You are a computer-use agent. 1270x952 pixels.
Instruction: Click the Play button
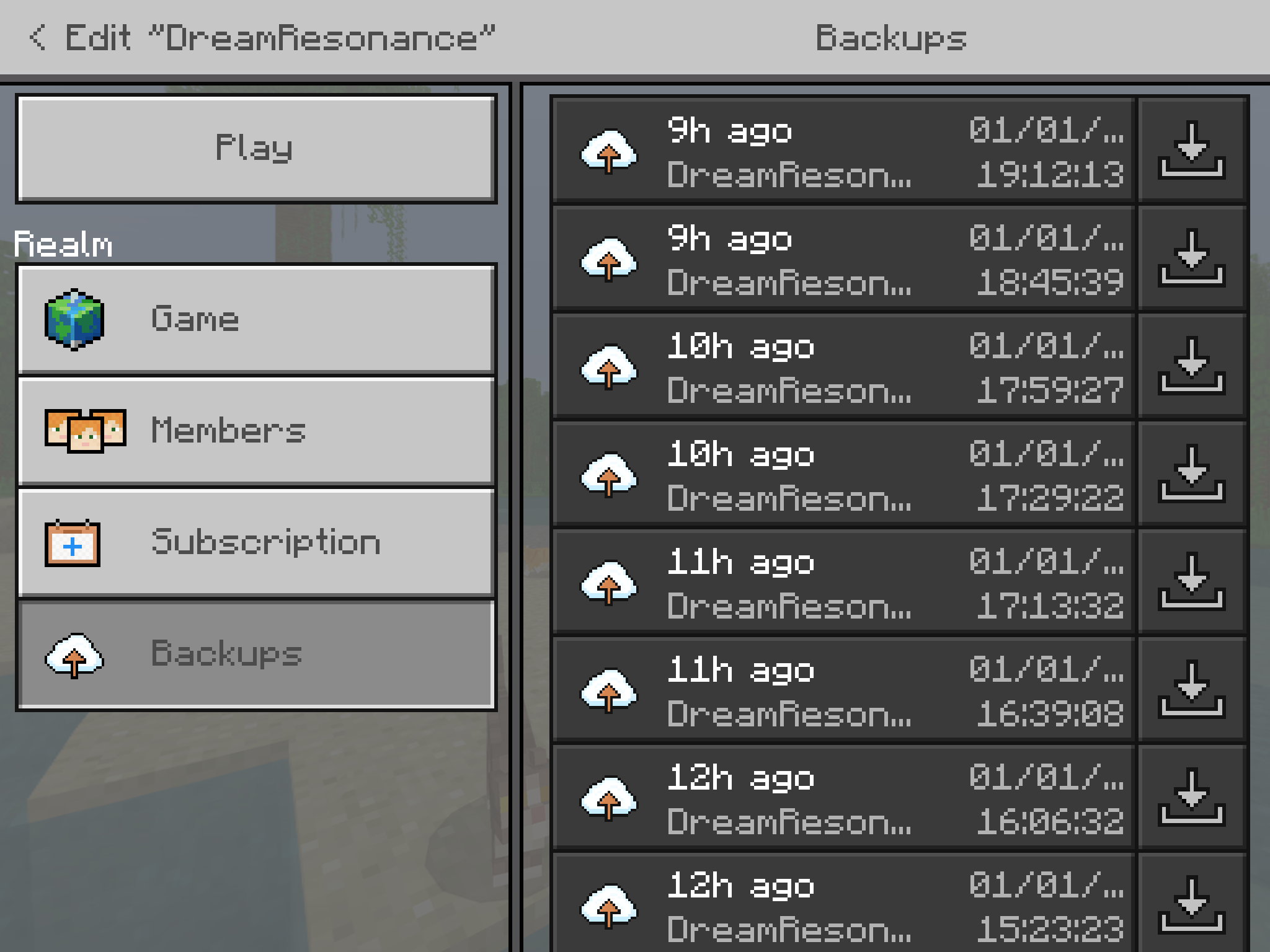pyautogui.click(x=256, y=149)
